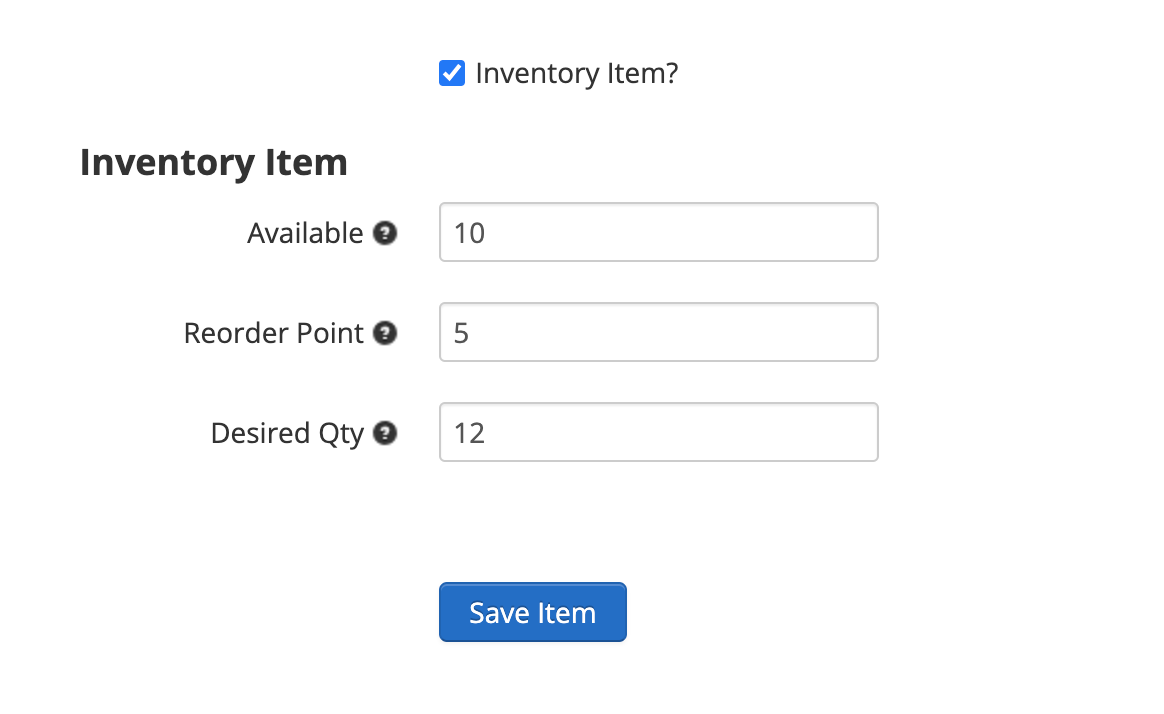Show help tooltip icon for Reorder Point
This screenshot has height=714, width=1164.
coord(385,333)
